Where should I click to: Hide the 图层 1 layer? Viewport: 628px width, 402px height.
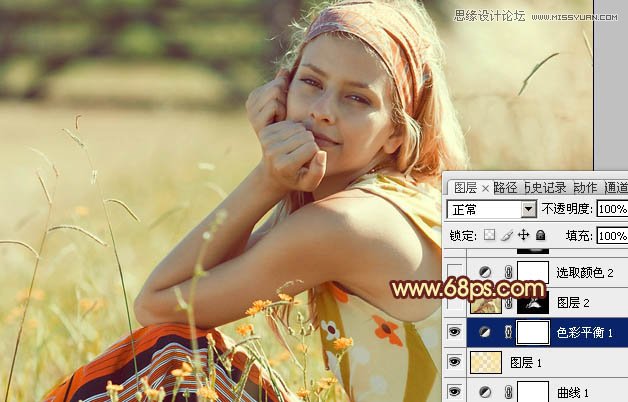tap(455, 362)
